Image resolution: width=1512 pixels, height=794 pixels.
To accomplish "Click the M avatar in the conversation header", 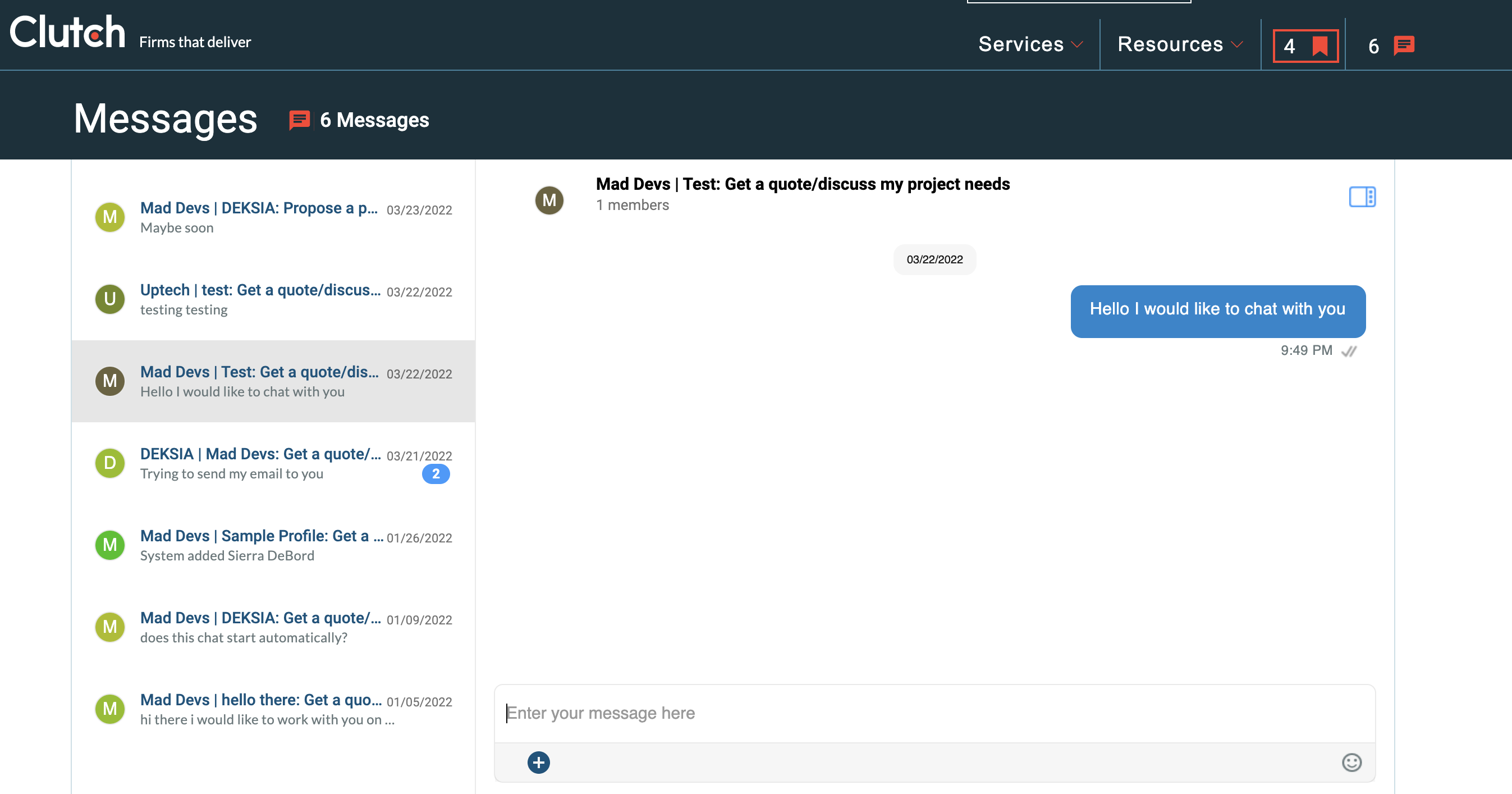I will (x=549, y=200).
